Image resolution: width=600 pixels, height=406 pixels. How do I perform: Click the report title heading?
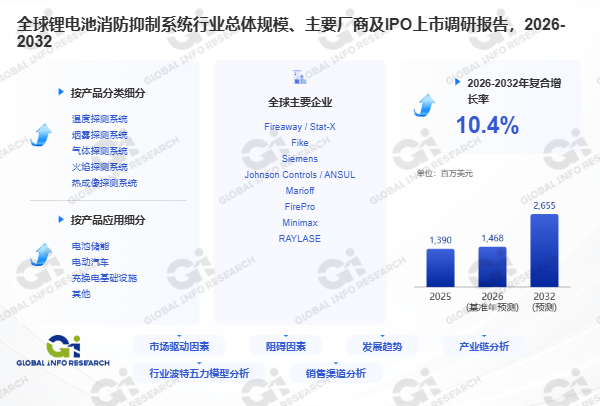[291, 33]
